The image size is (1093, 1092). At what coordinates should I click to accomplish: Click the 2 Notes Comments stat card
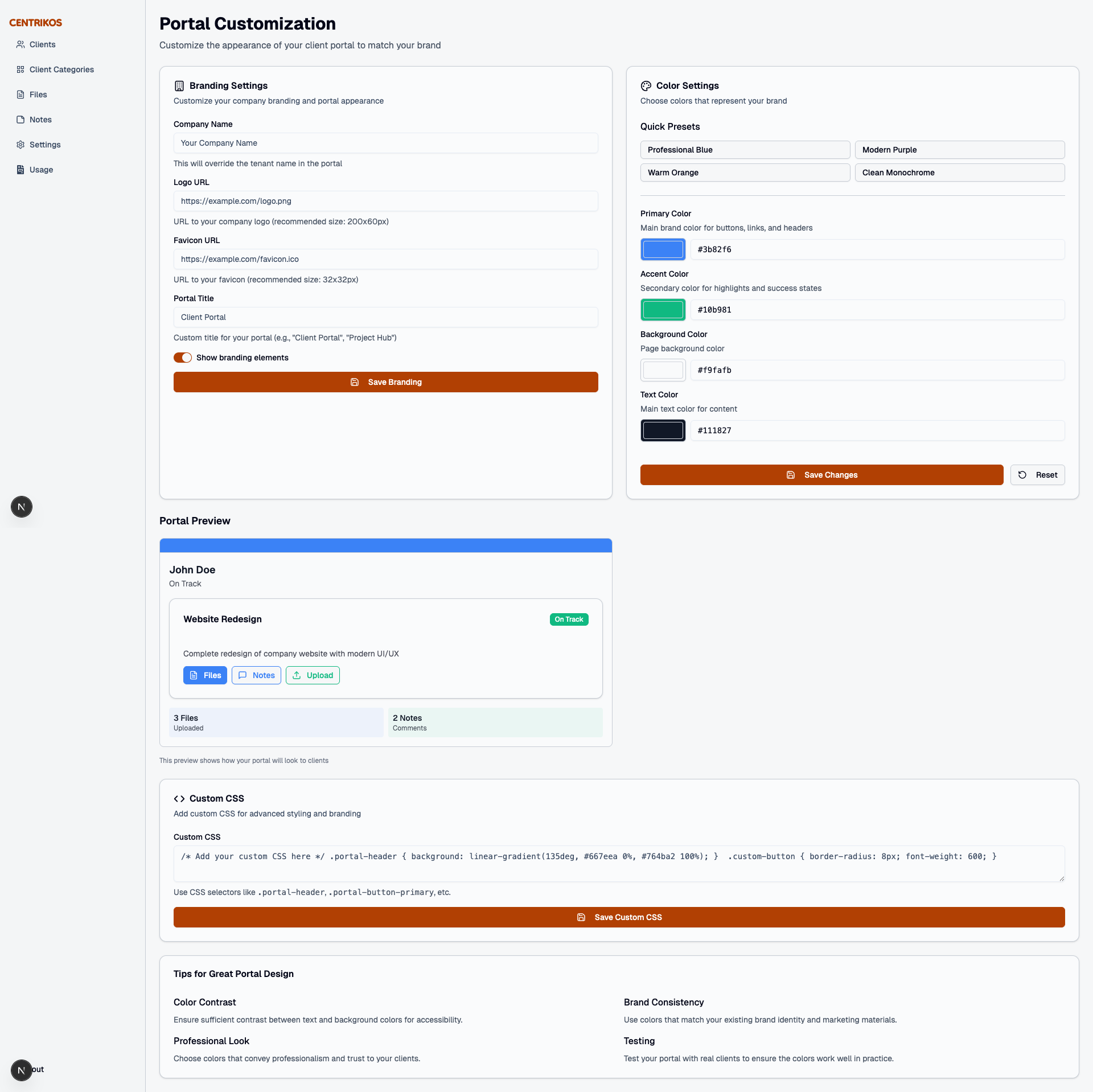[495, 722]
